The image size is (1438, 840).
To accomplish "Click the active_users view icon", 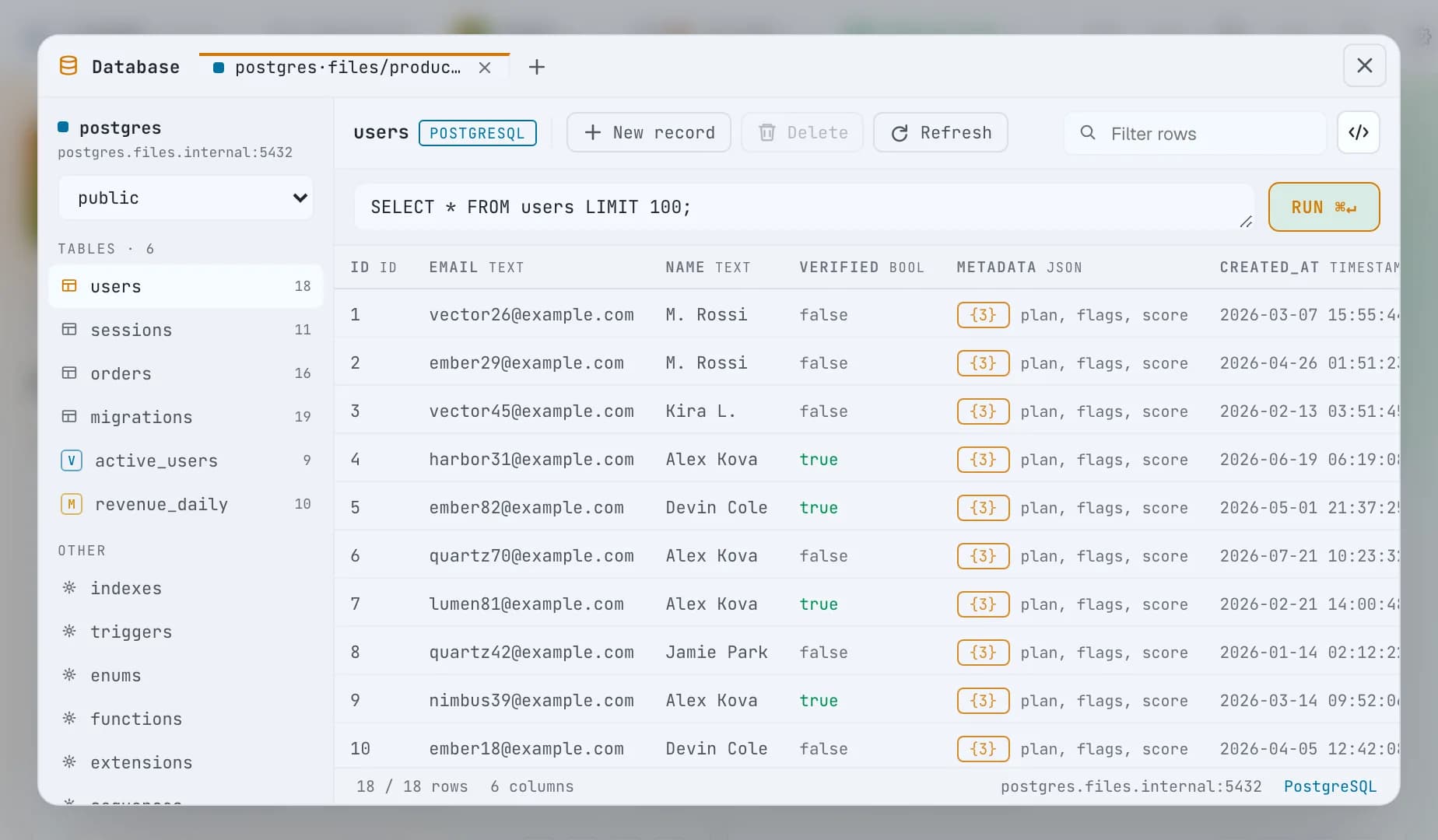I will [72, 460].
